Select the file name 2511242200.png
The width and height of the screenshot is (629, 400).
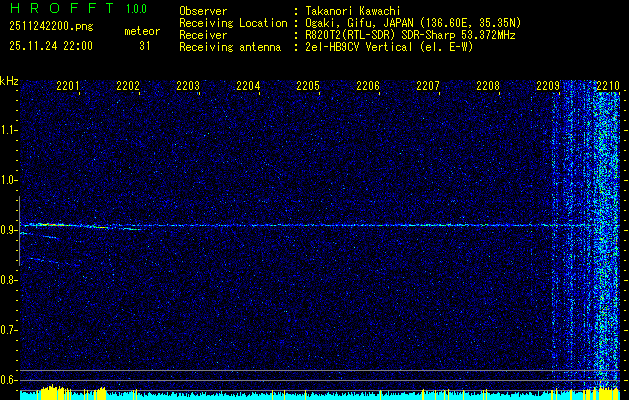(51, 27)
